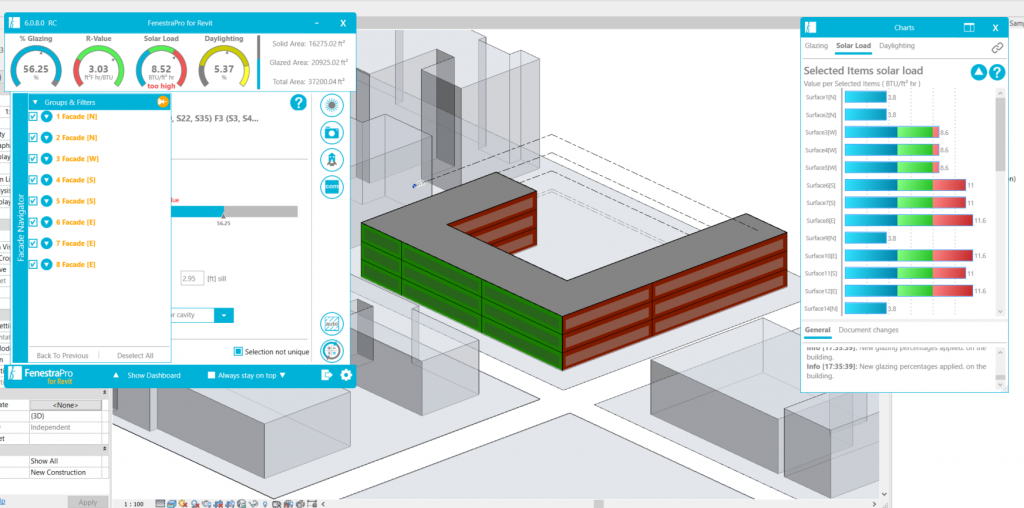Screen dimensions: 1024x508
Task: Click the Temporary Hide/Isolate glasses icon
Action: click(254, 503)
